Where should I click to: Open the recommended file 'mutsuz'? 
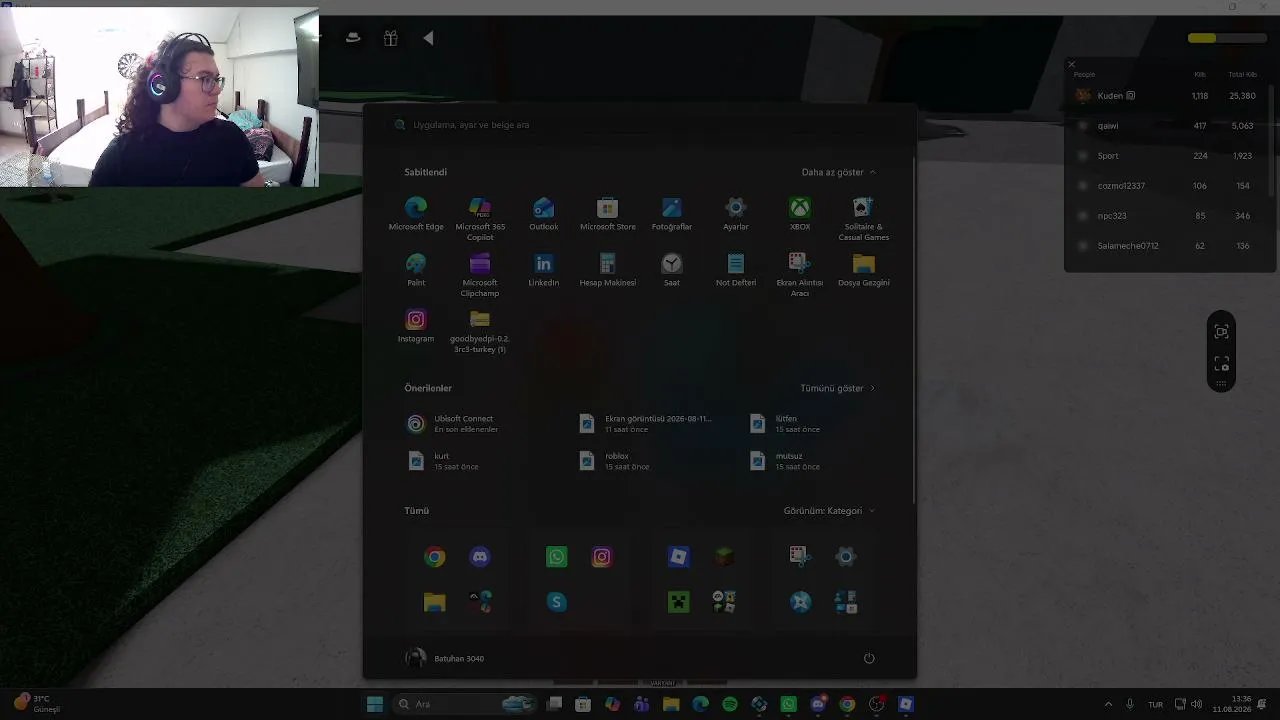(x=786, y=461)
